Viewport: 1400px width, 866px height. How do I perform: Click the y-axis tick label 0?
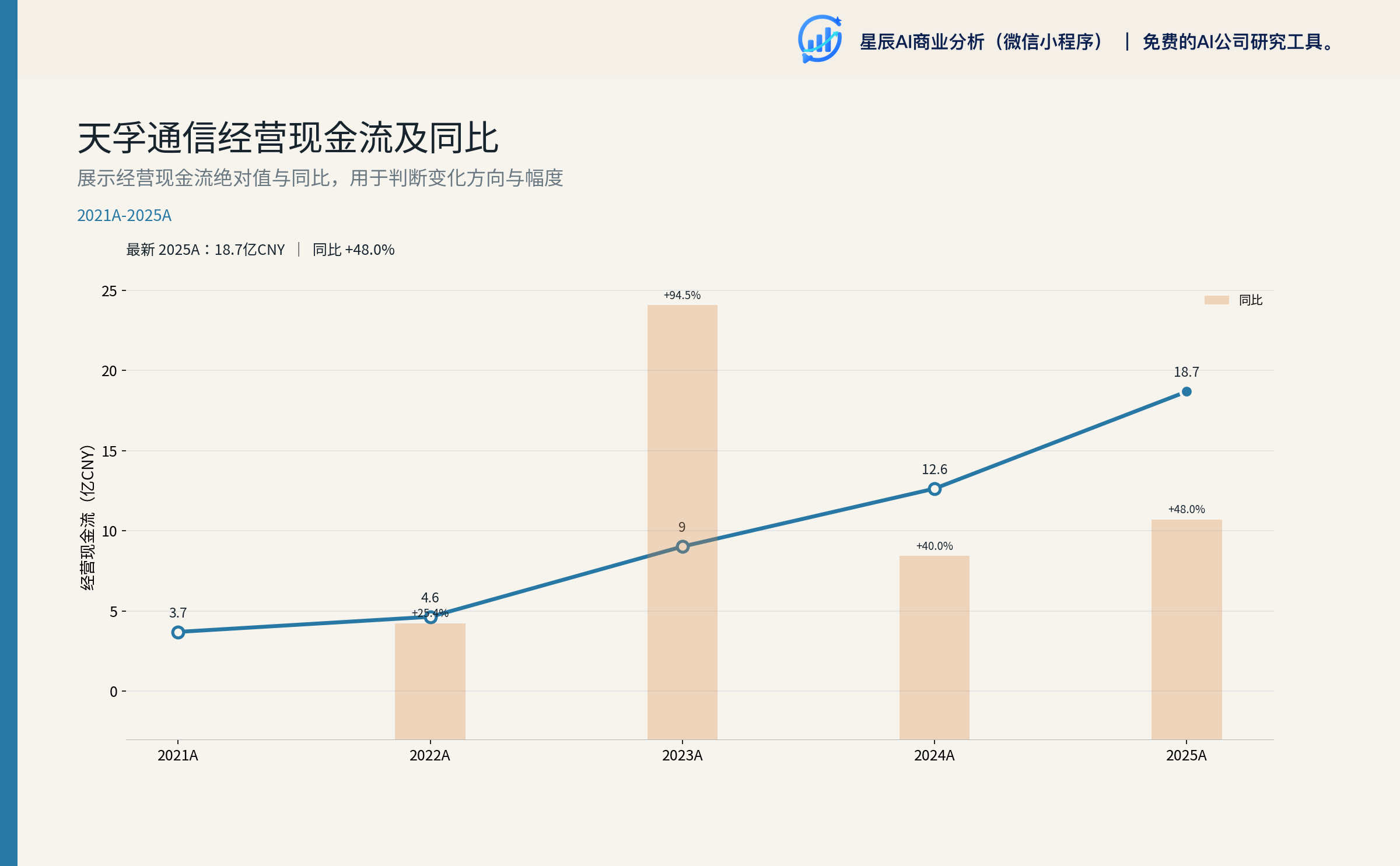(113, 692)
